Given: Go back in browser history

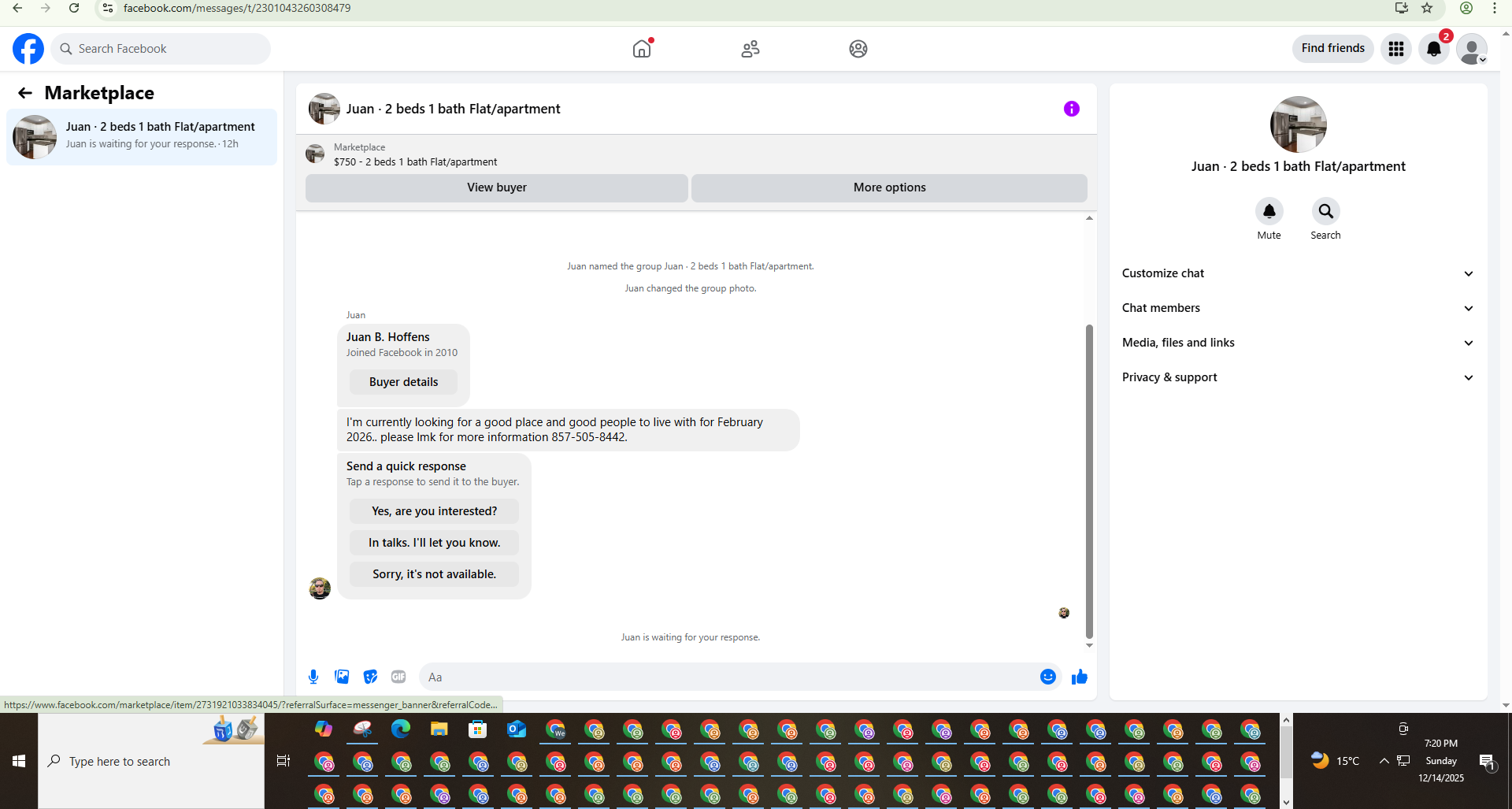Looking at the screenshot, I should pos(17,8).
